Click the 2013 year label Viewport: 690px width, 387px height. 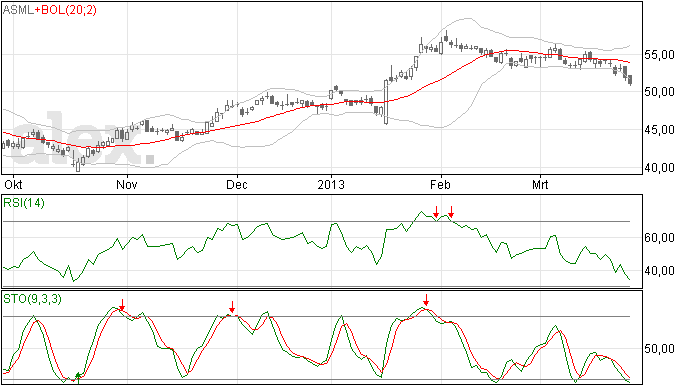point(331,184)
